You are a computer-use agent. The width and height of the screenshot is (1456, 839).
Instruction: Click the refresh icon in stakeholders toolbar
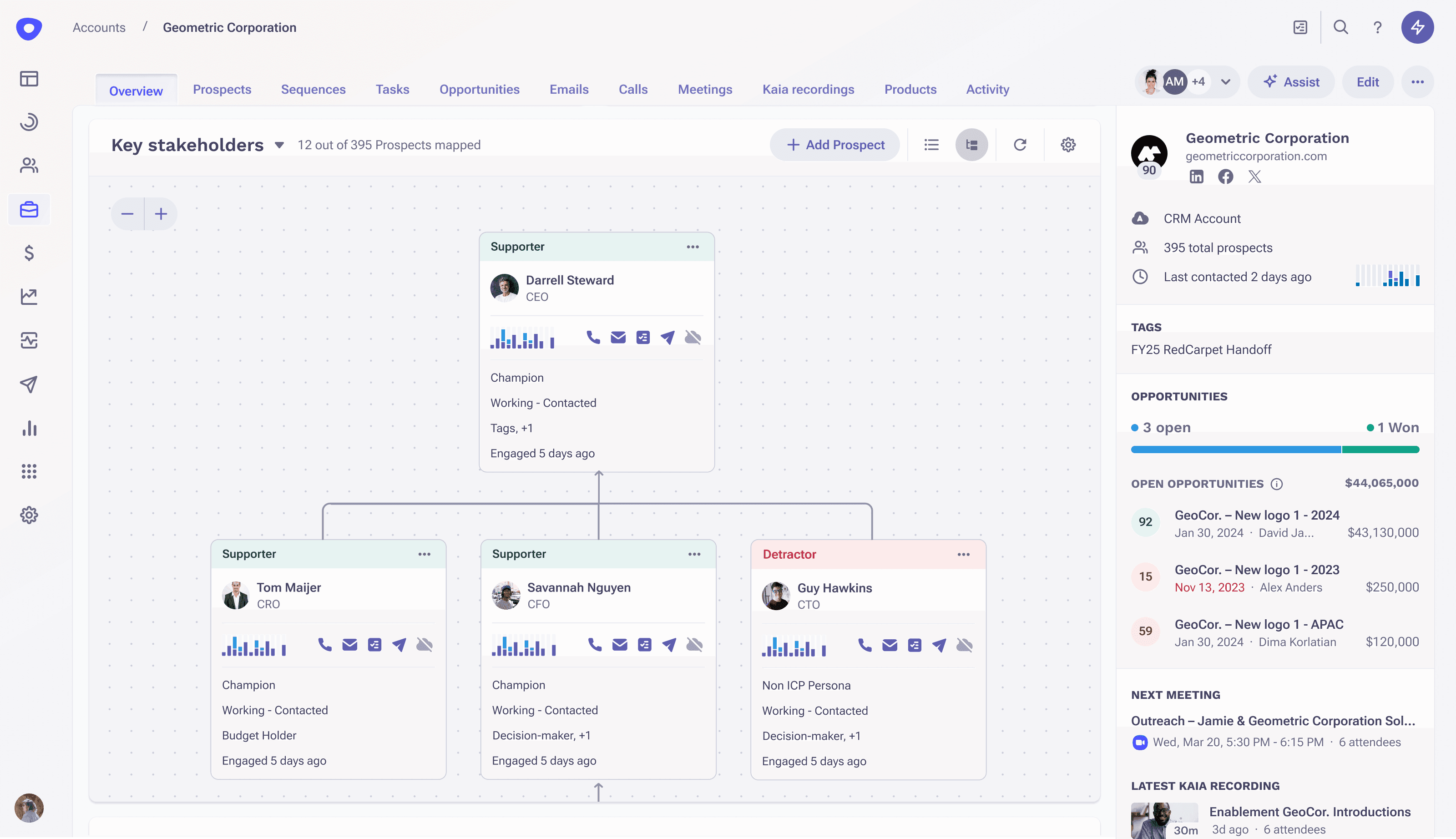1020,145
